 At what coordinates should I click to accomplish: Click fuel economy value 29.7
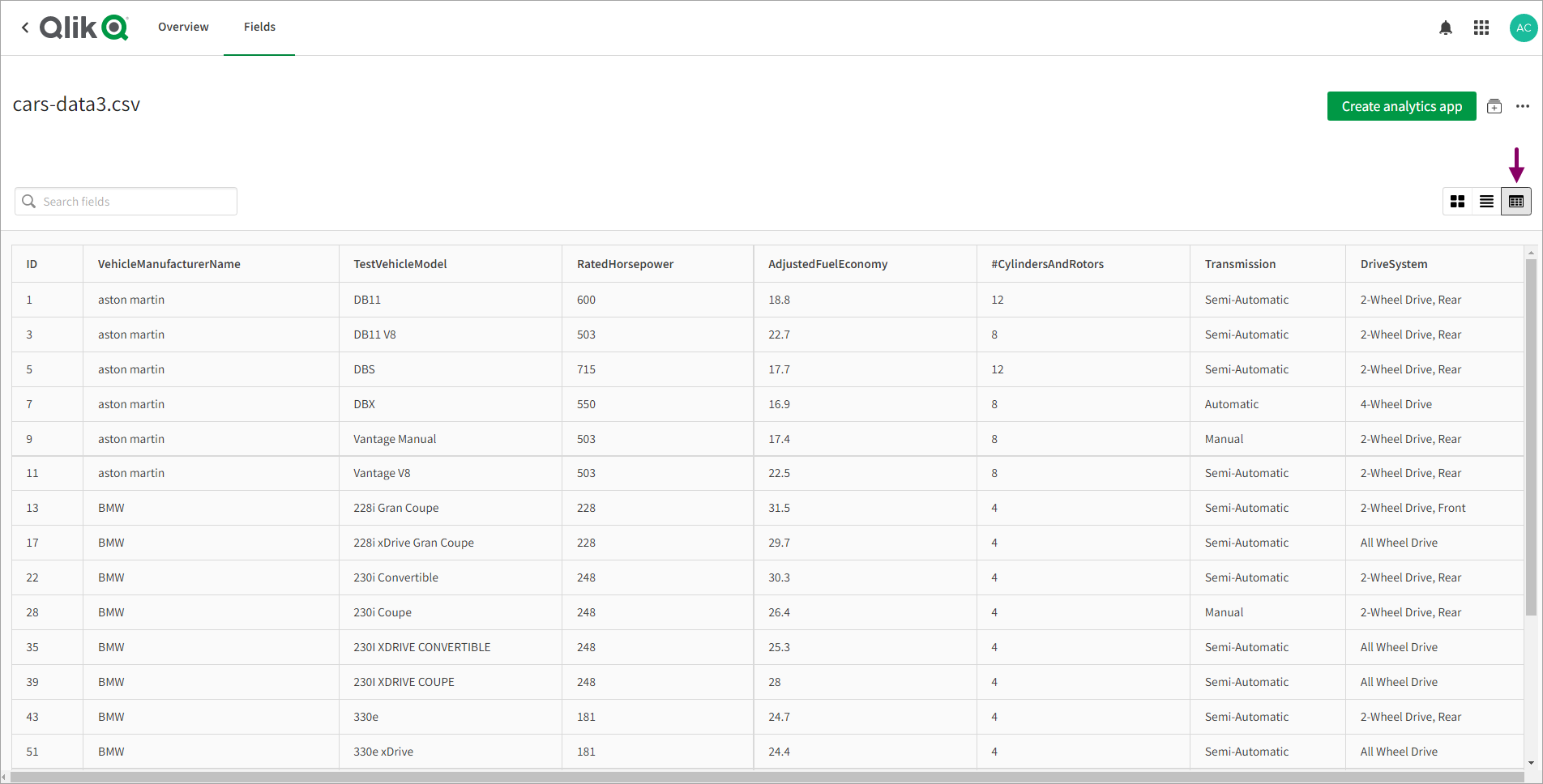[779, 543]
